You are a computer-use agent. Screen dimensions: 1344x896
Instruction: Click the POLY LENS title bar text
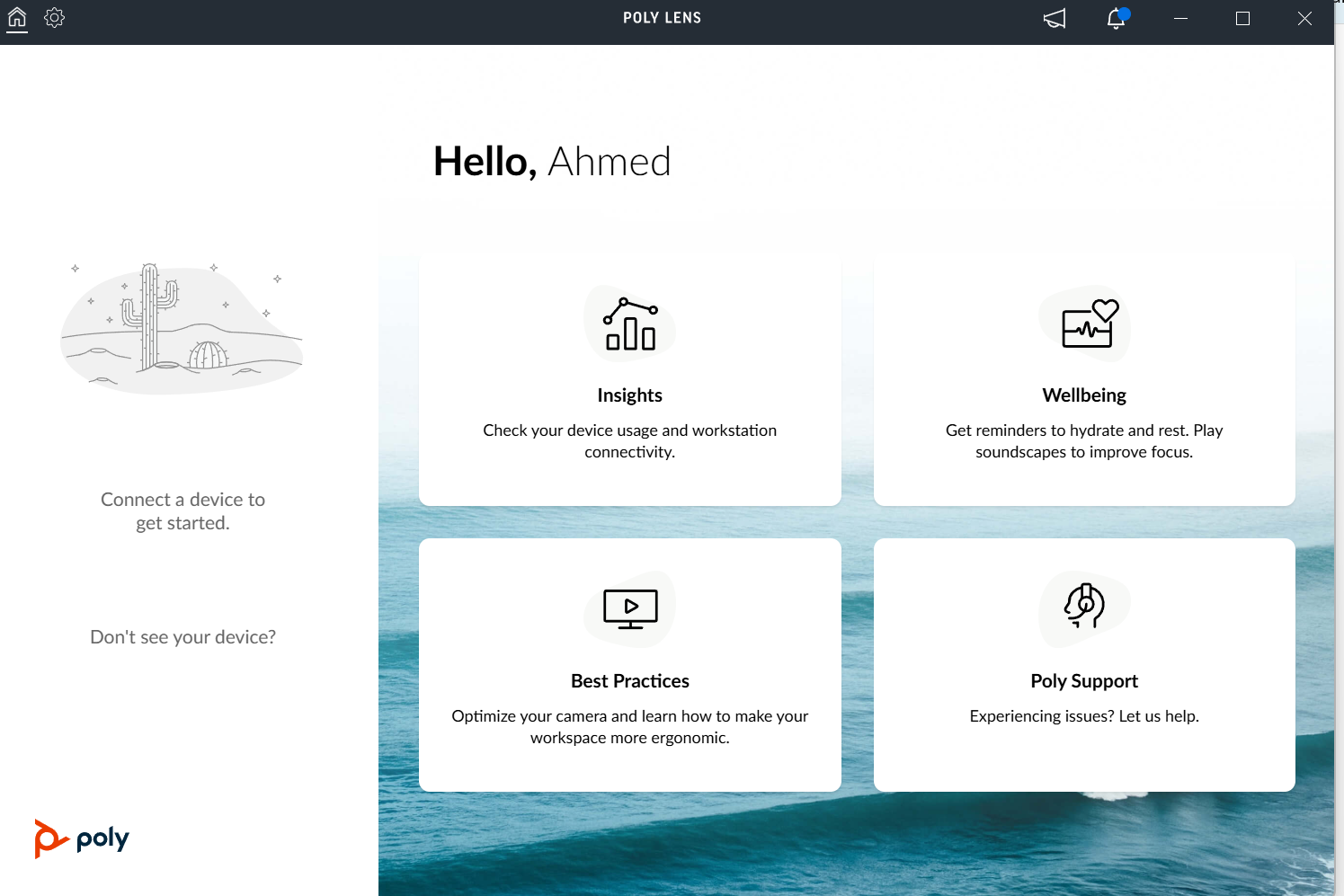662,17
